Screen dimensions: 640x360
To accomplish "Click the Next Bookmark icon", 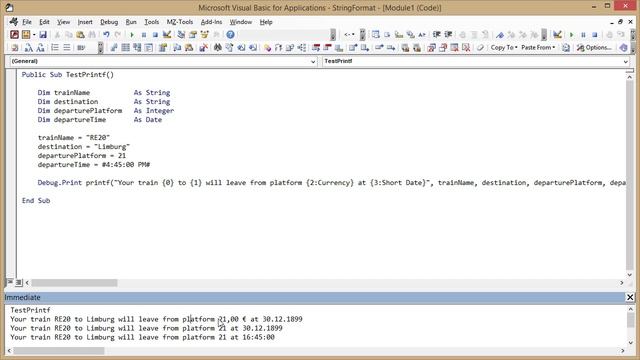I will point(511,35).
